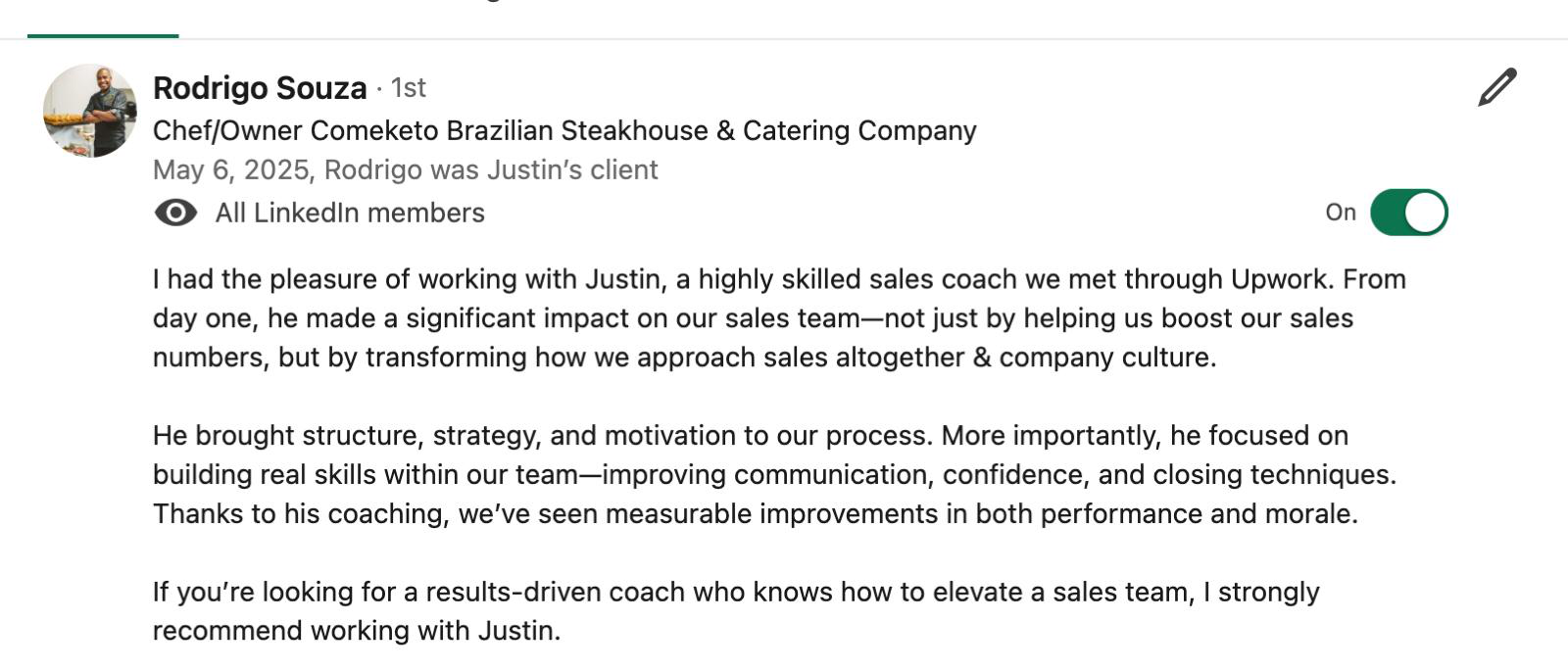Image resolution: width=1568 pixels, height=670 pixels.
Task: Click 'recommend working with Justin' final line
Action: (x=357, y=631)
